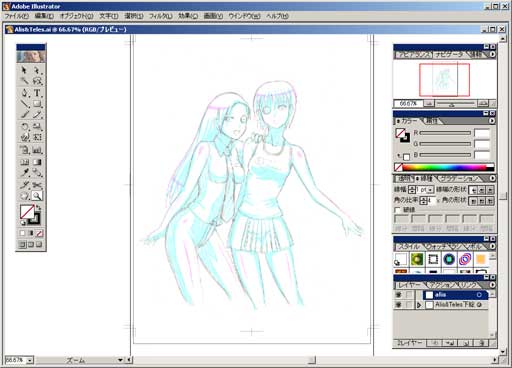This screenshot has height=368, width=512.
Task: Select the Type tool
Action: (37, 93)
